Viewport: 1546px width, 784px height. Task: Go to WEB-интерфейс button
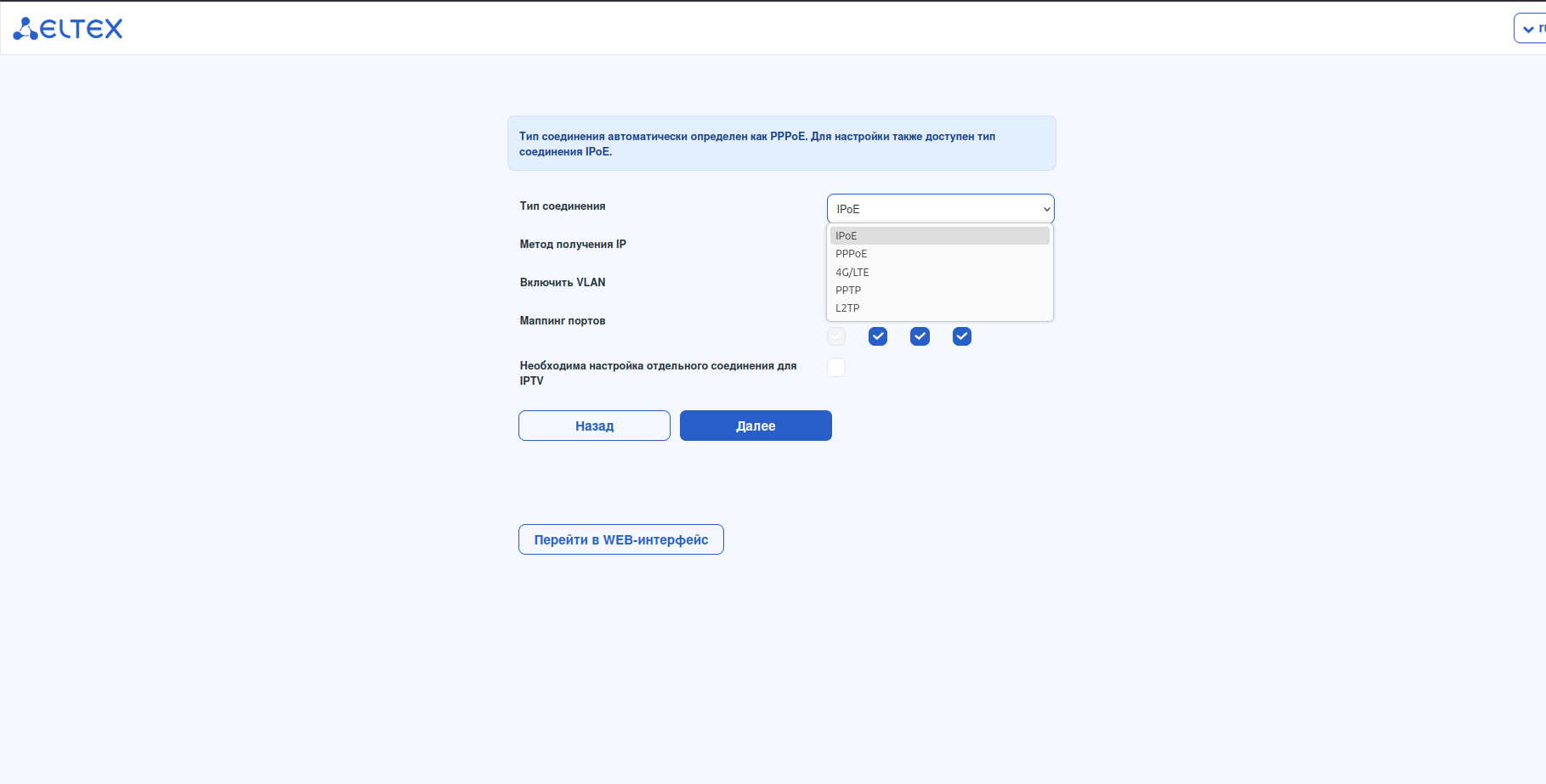(x=621, y=539)
